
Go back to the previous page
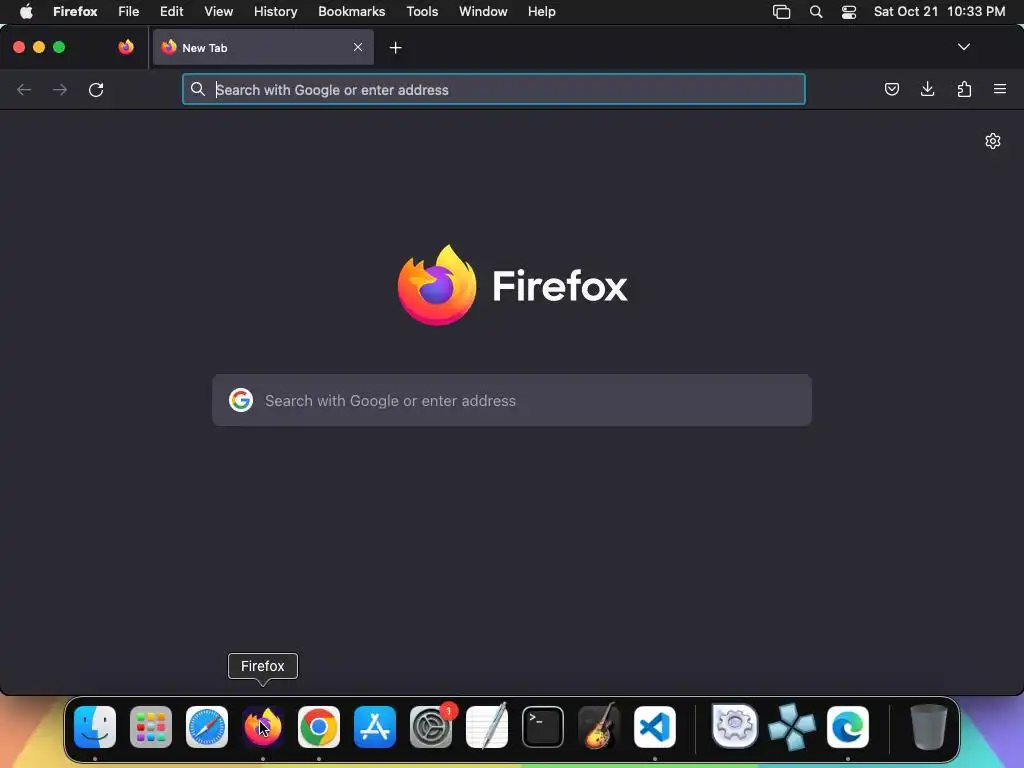(24, 89)
